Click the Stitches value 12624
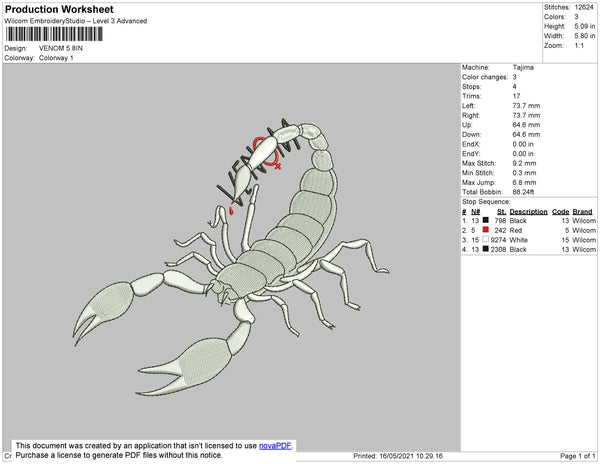Image resolution: width=600 pixels, height=464 pixels. [584, 7]
